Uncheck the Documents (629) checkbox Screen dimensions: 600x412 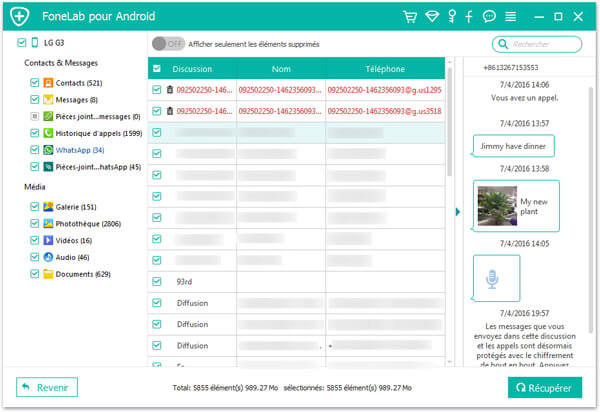pyautogui.click(x=34, y=274)
